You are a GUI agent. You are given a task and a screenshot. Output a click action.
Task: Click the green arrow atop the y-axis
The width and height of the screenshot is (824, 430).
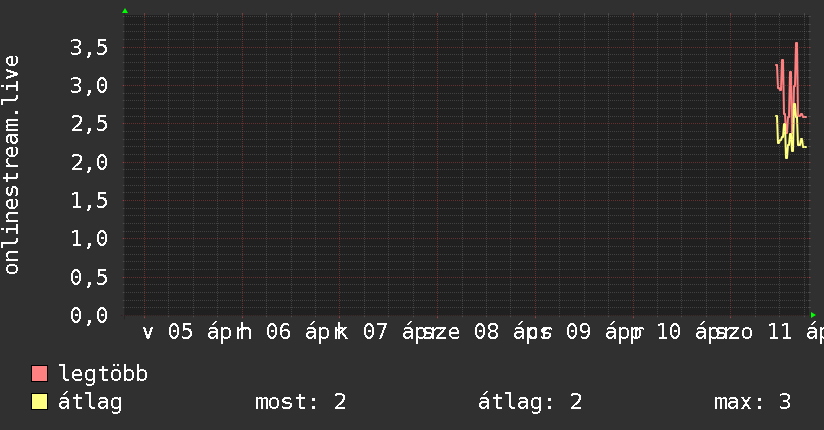[125, 11]
